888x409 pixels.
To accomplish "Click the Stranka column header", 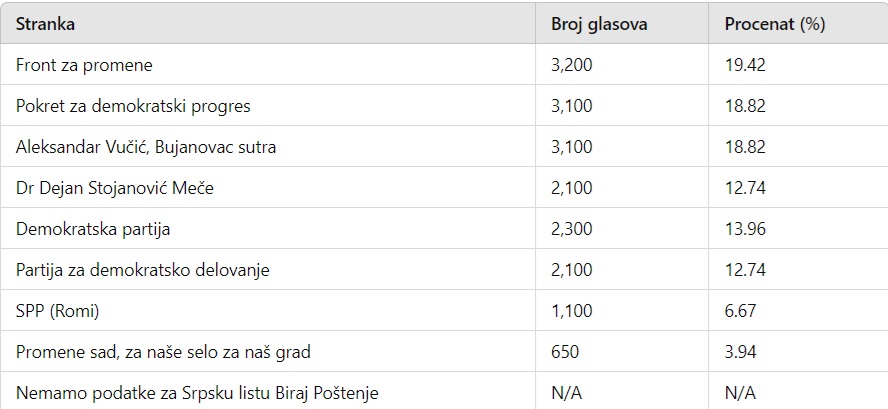I will click(x=45, y=23).
